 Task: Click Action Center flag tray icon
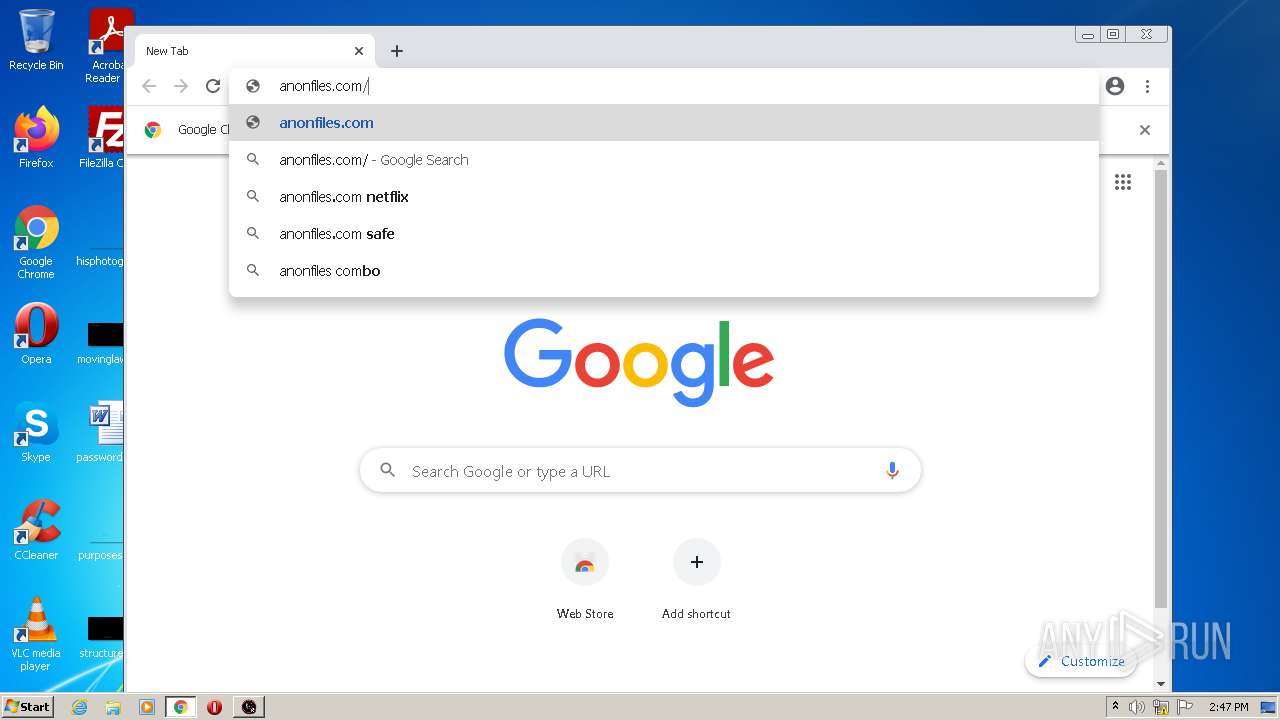1184,707
